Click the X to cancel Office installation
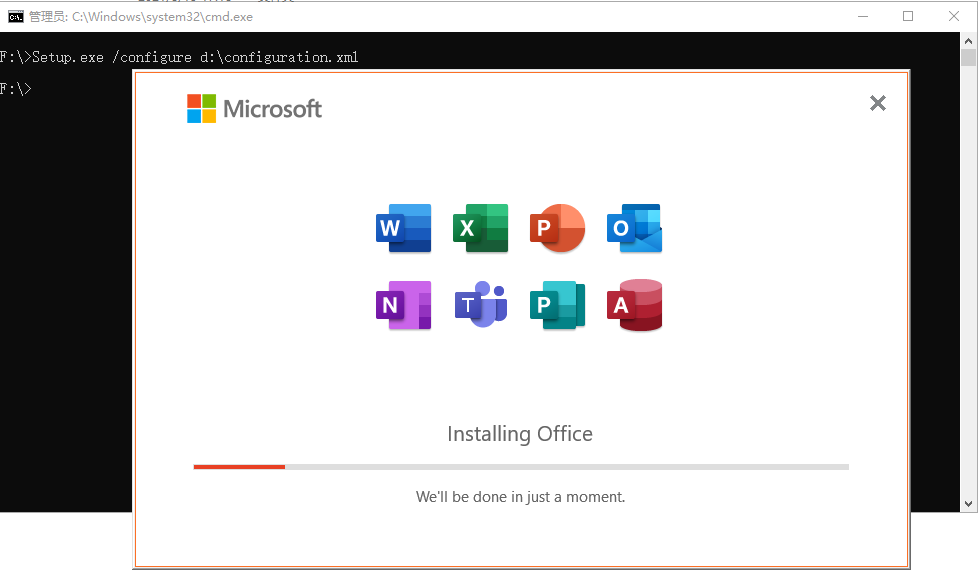This screenshot has width=978, height=577. [x=877, y=103]
